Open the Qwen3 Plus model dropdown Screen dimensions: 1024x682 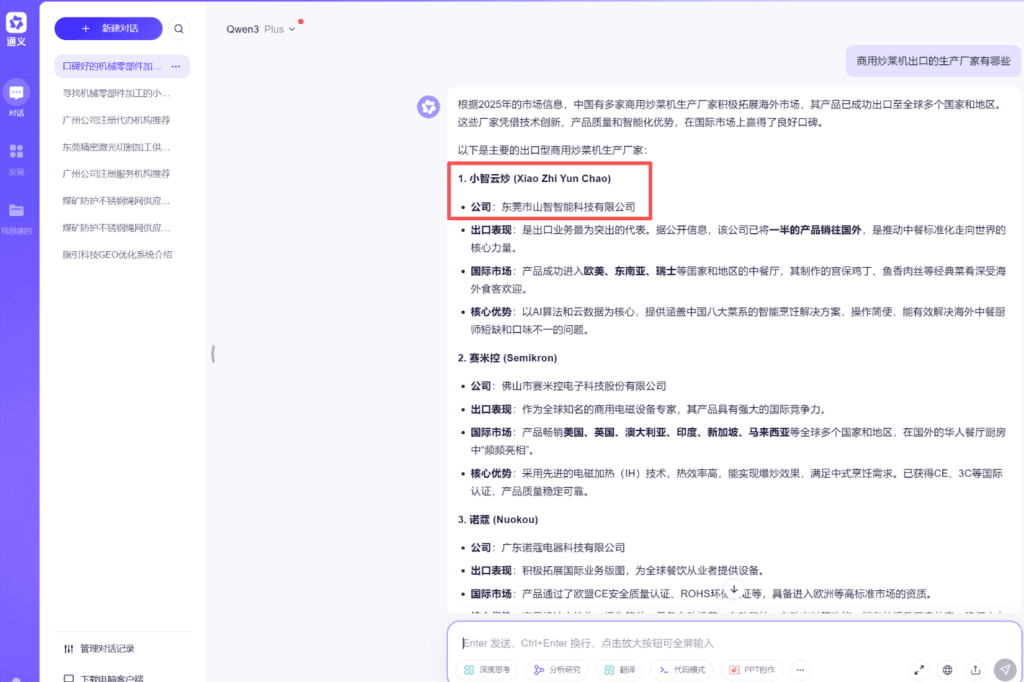261,29
